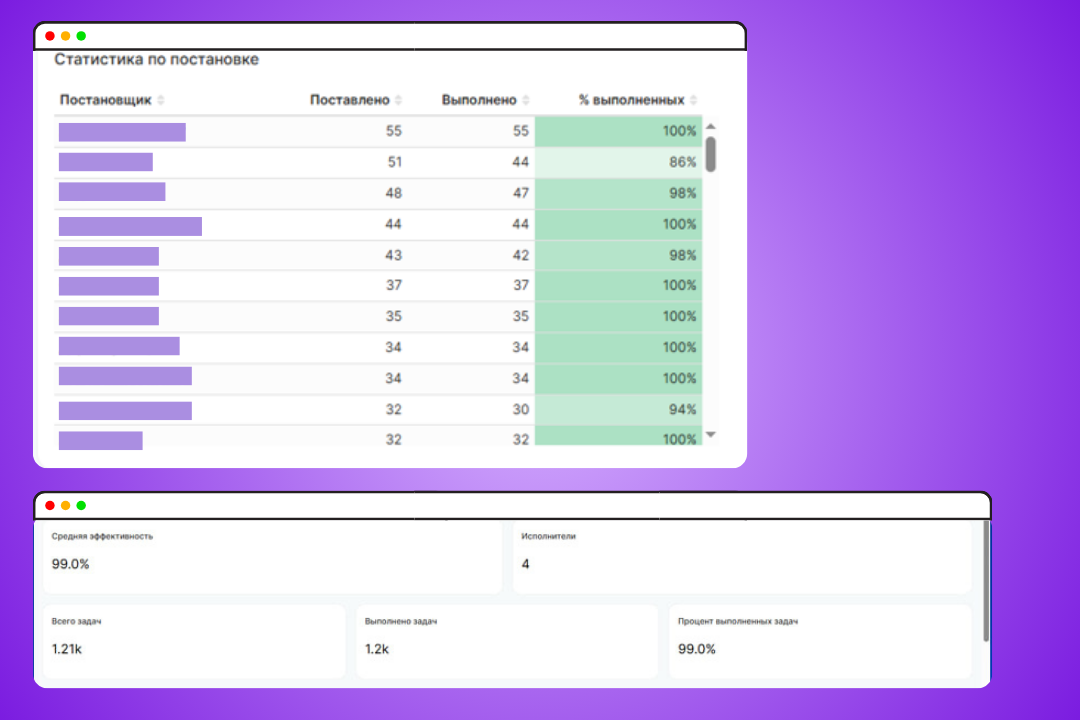This screenshot has height=720, width=1080.
Task: Sort by Постановщик column arrows
Action: click(160, 100)
